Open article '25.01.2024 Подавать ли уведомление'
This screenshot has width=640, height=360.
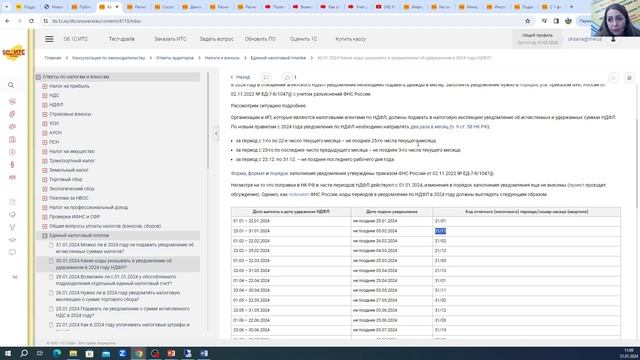122,312
